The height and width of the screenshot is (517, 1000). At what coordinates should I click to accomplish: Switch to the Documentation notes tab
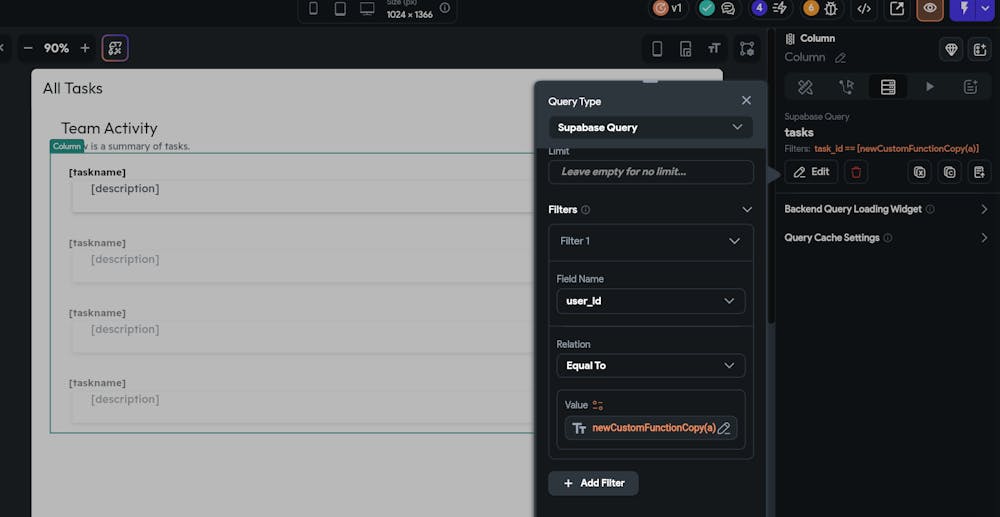pyautogui.click(x=971, y=87)
